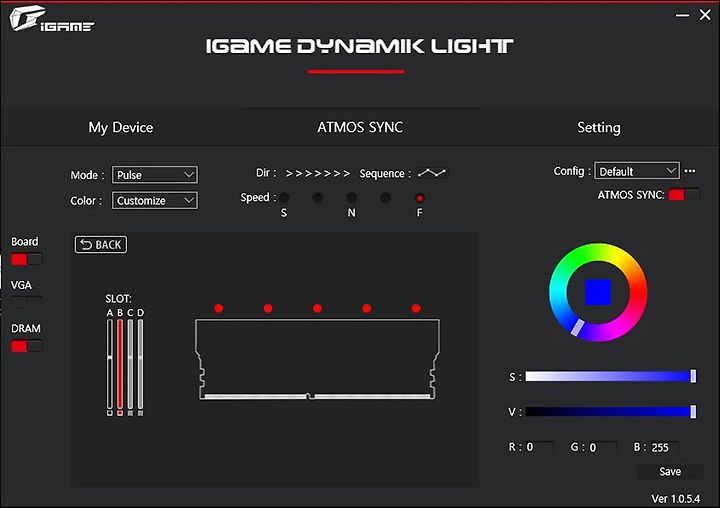Open the three-dot config options menu
Image resolution: width=720 pixels, height=508 pixels.
(x=690, y=171)
